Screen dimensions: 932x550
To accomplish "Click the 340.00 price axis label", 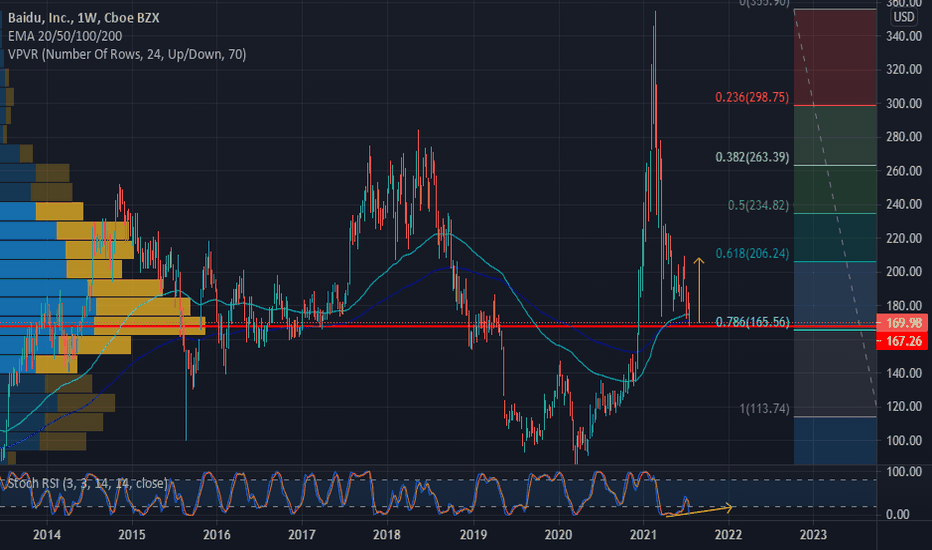I will click(903, 36).
